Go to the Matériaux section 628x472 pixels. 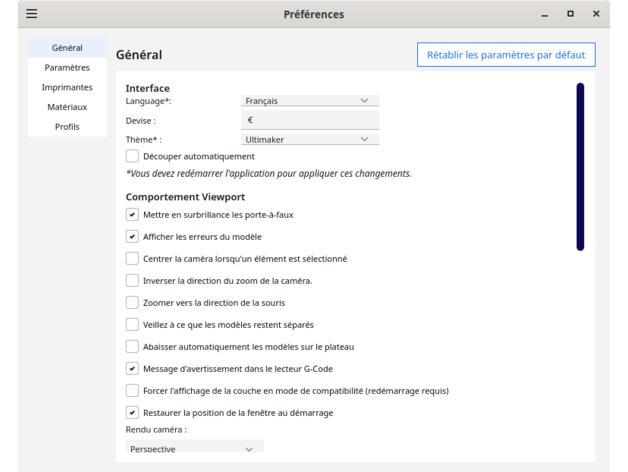pyautogui.click(x=67, y=107)
